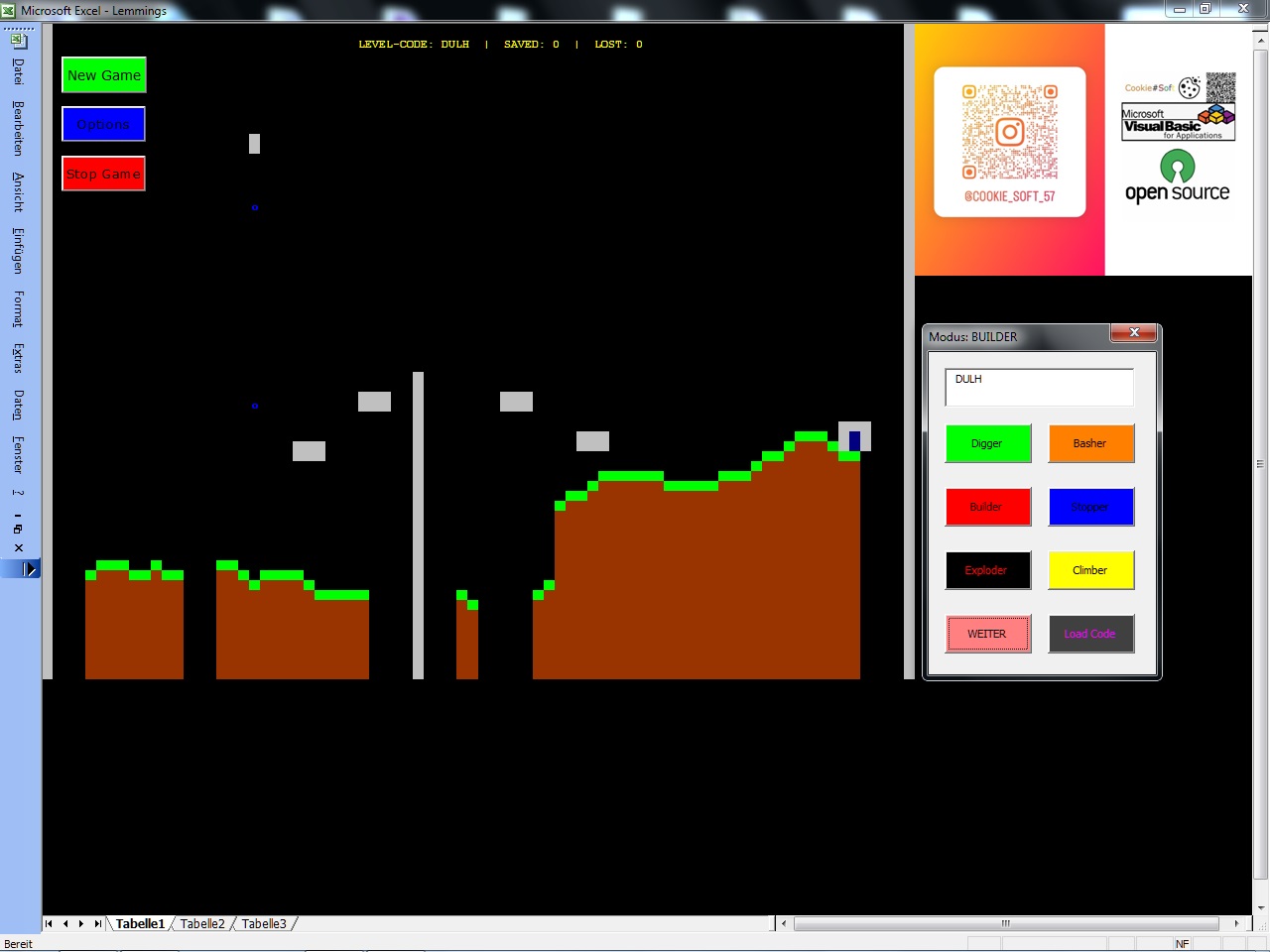Open the Fenster menu

point(19,454)
